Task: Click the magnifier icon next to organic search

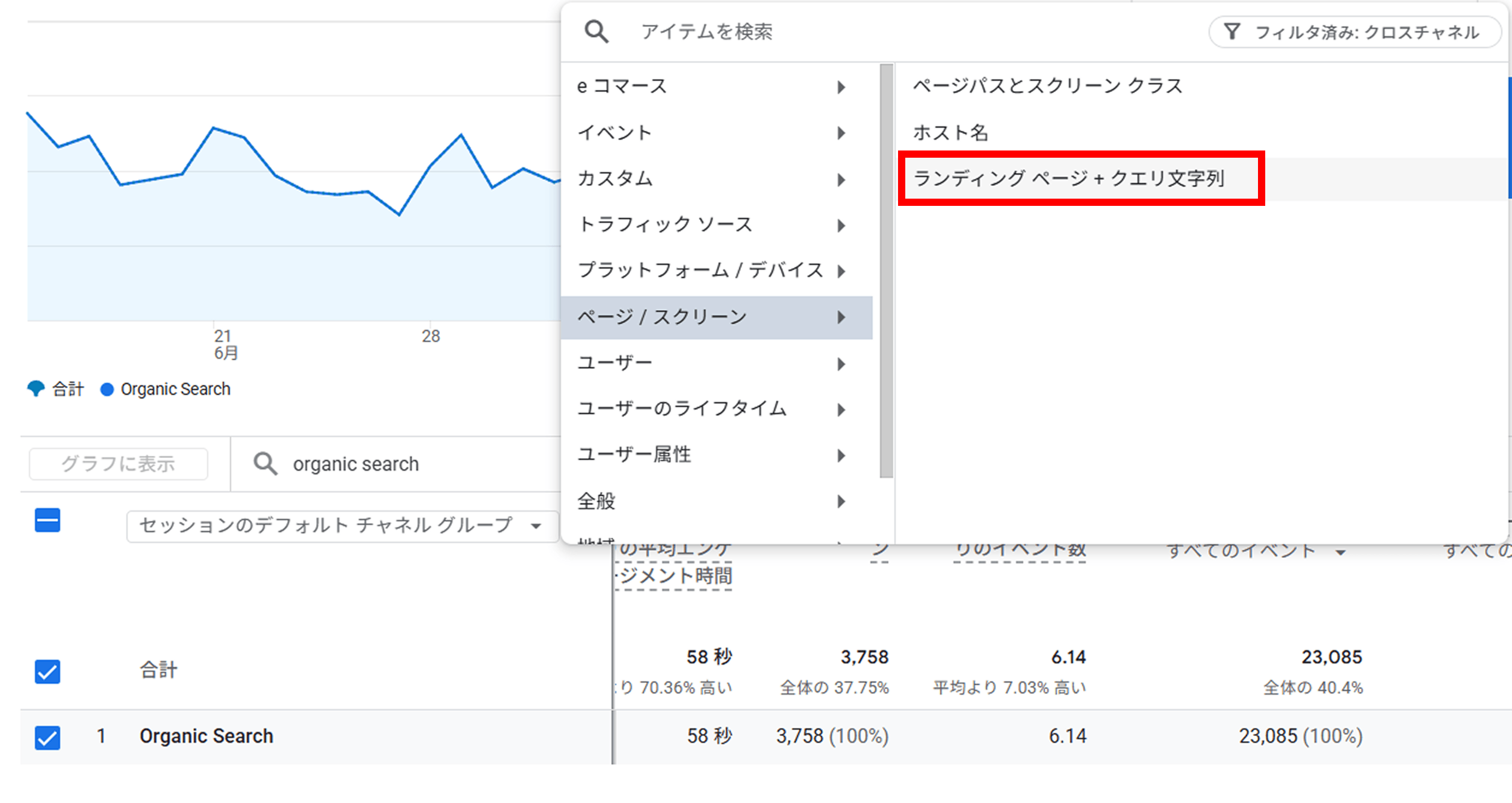Action: pyautogui.click(x=265, y=464)
